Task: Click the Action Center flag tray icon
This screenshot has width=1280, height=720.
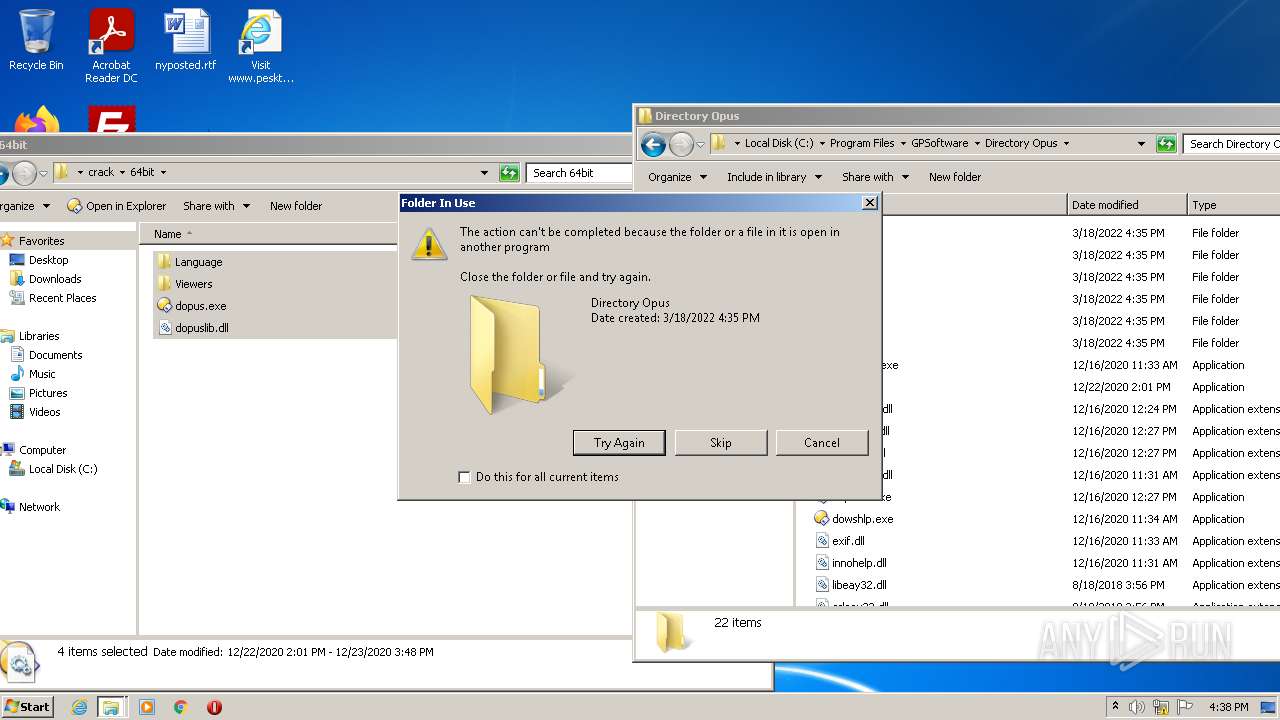Action: pos(1185,707)
